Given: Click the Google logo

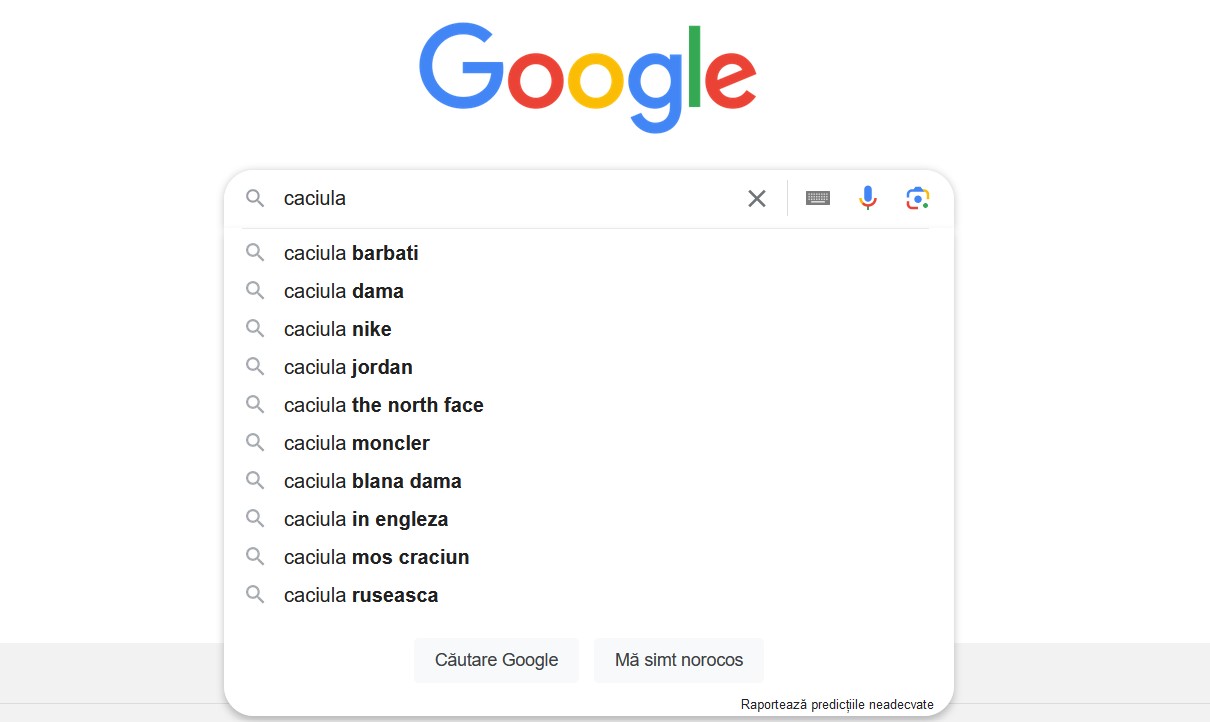Looking at the screenshot, I should tap(588, 78).
